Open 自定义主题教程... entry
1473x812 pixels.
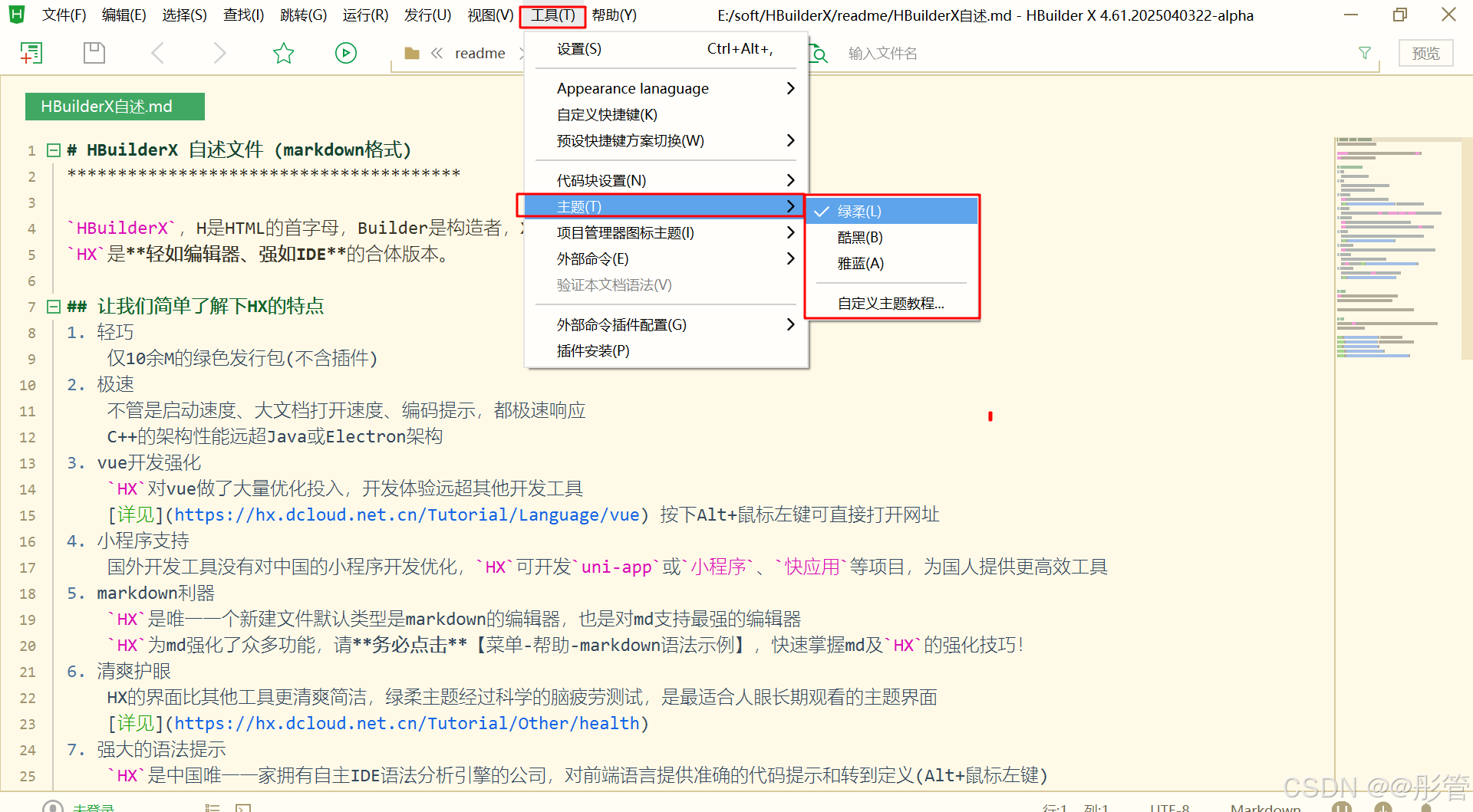click(x=892, y=303)
